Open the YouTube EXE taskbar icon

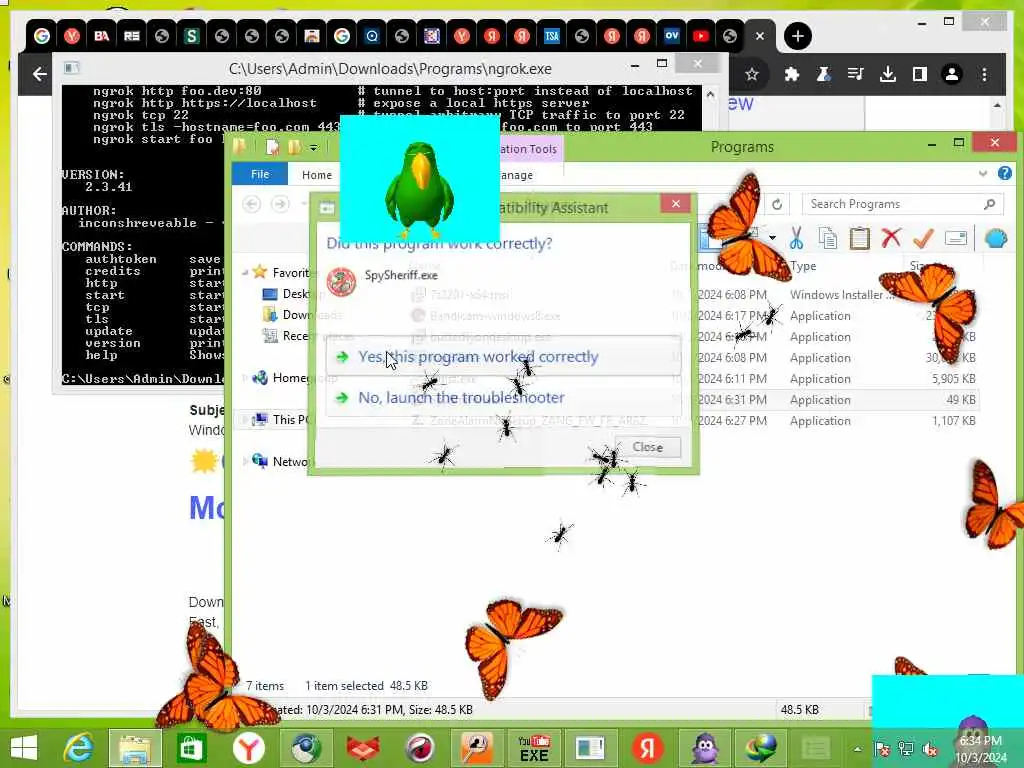[534, 748]
